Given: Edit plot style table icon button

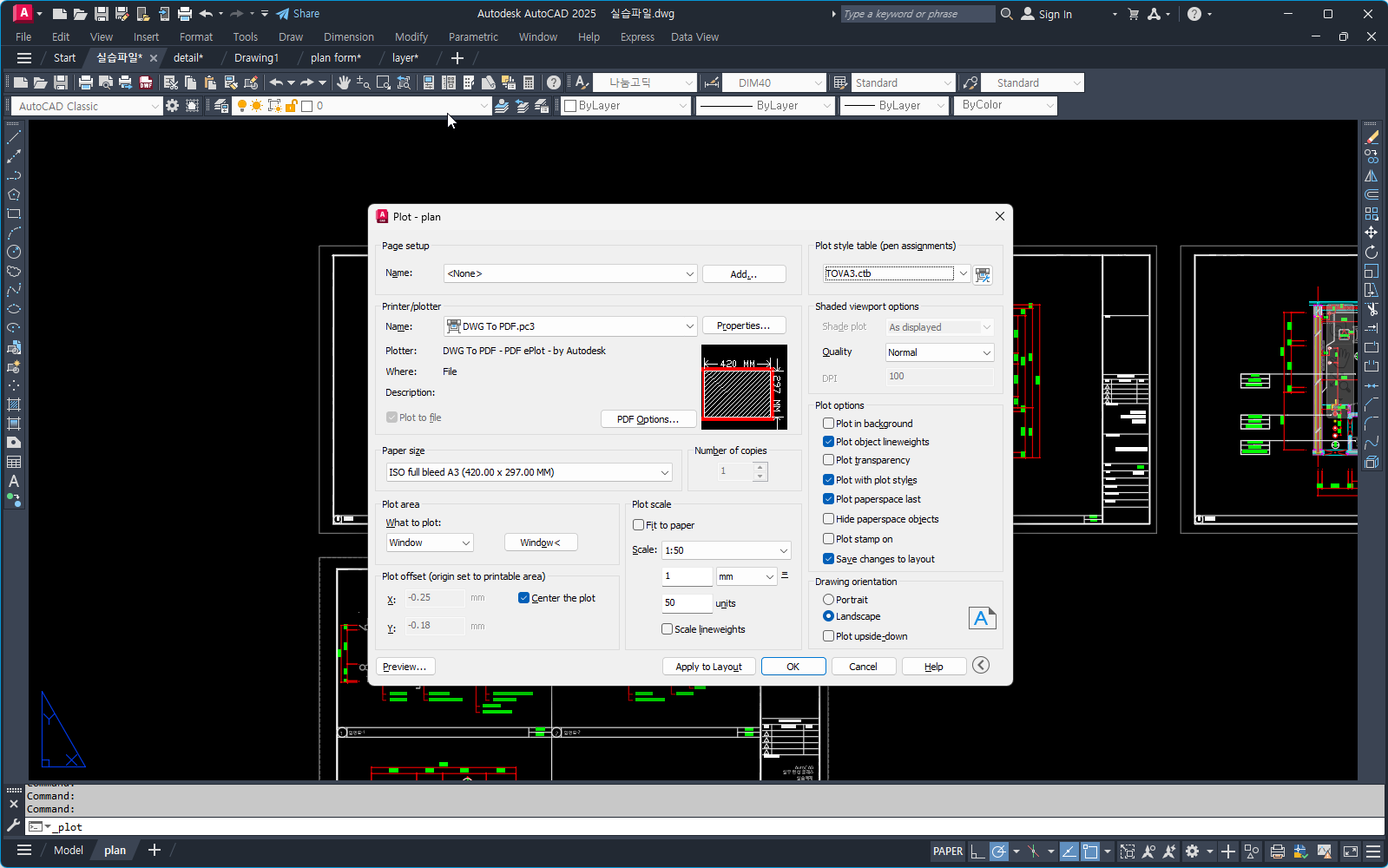Looking at the screenshot, I should [983, 274].
